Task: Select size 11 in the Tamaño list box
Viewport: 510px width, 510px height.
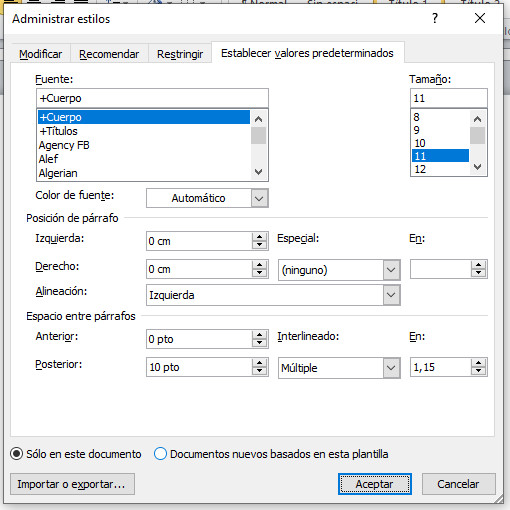Action: [x=440, y=156]
